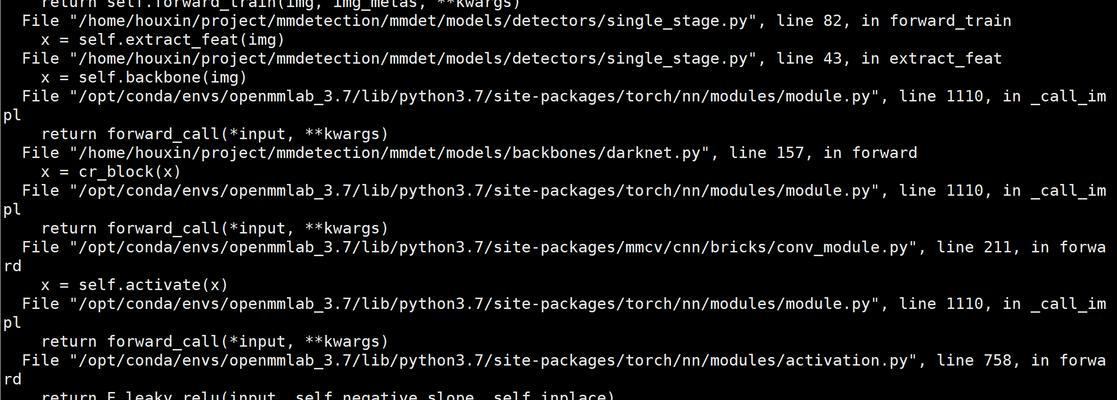Click first 'return forward_call(*input, **kwargs)' line
The image size is (1117, 400).
click(214, 134)
